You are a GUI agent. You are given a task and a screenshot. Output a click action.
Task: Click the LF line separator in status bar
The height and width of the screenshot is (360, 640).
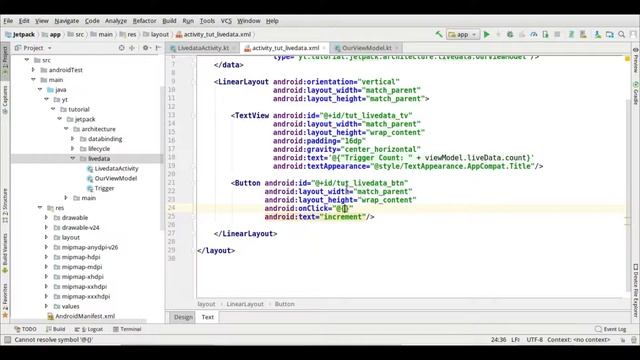516,340
